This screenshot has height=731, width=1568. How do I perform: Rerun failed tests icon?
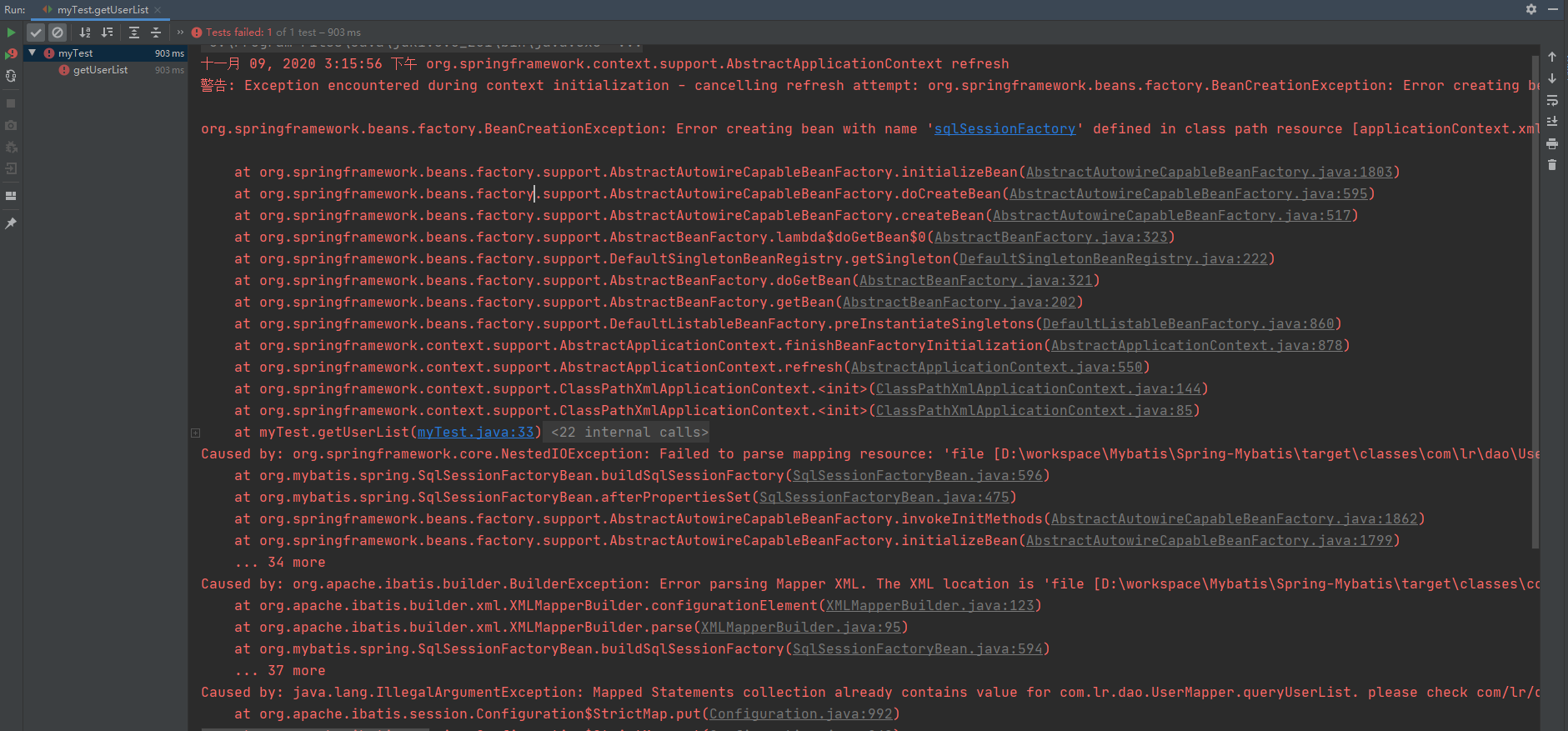[11, 54]
